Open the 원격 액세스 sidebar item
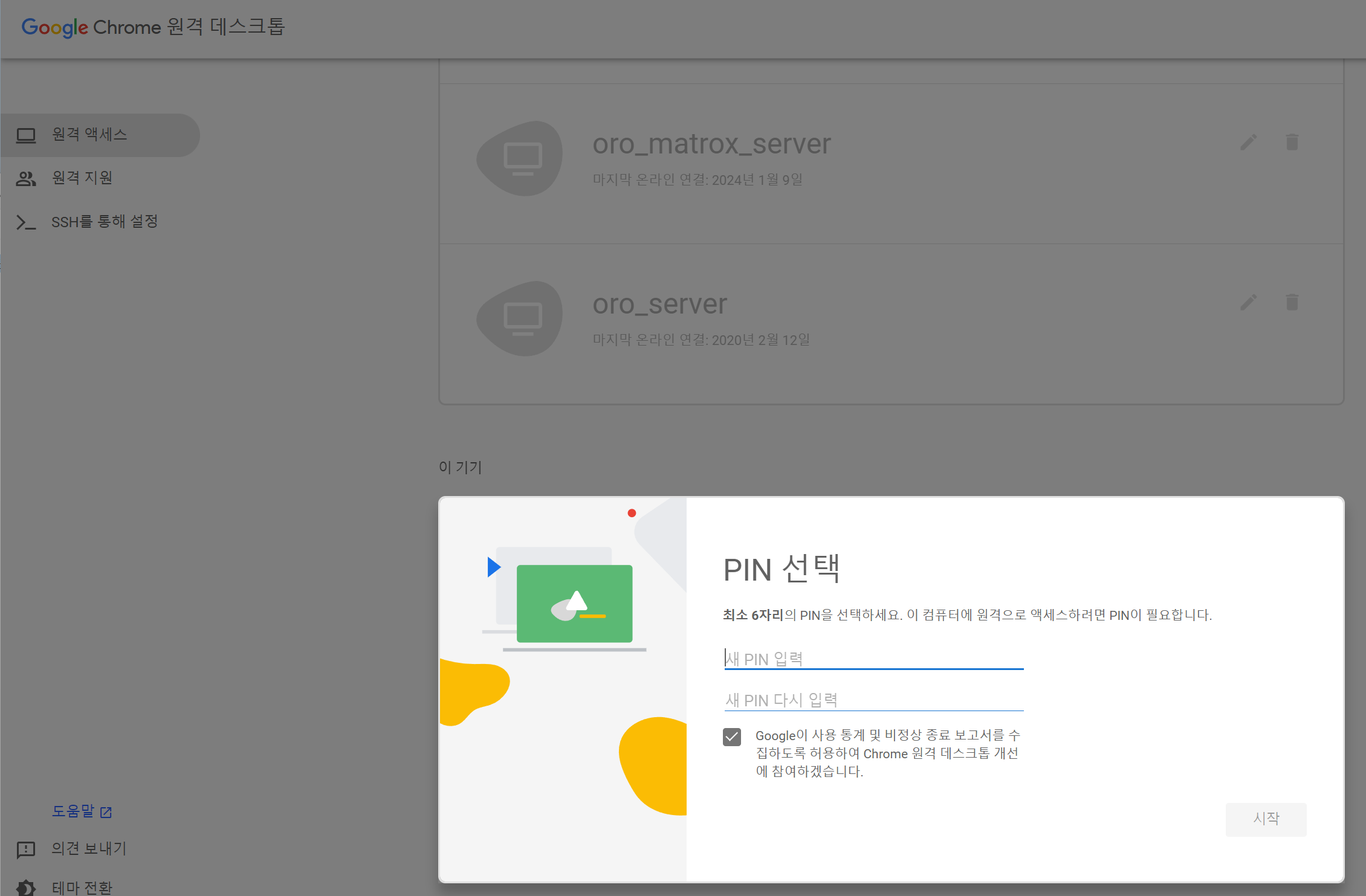The image size is (1366, 896). coord(99,135)
